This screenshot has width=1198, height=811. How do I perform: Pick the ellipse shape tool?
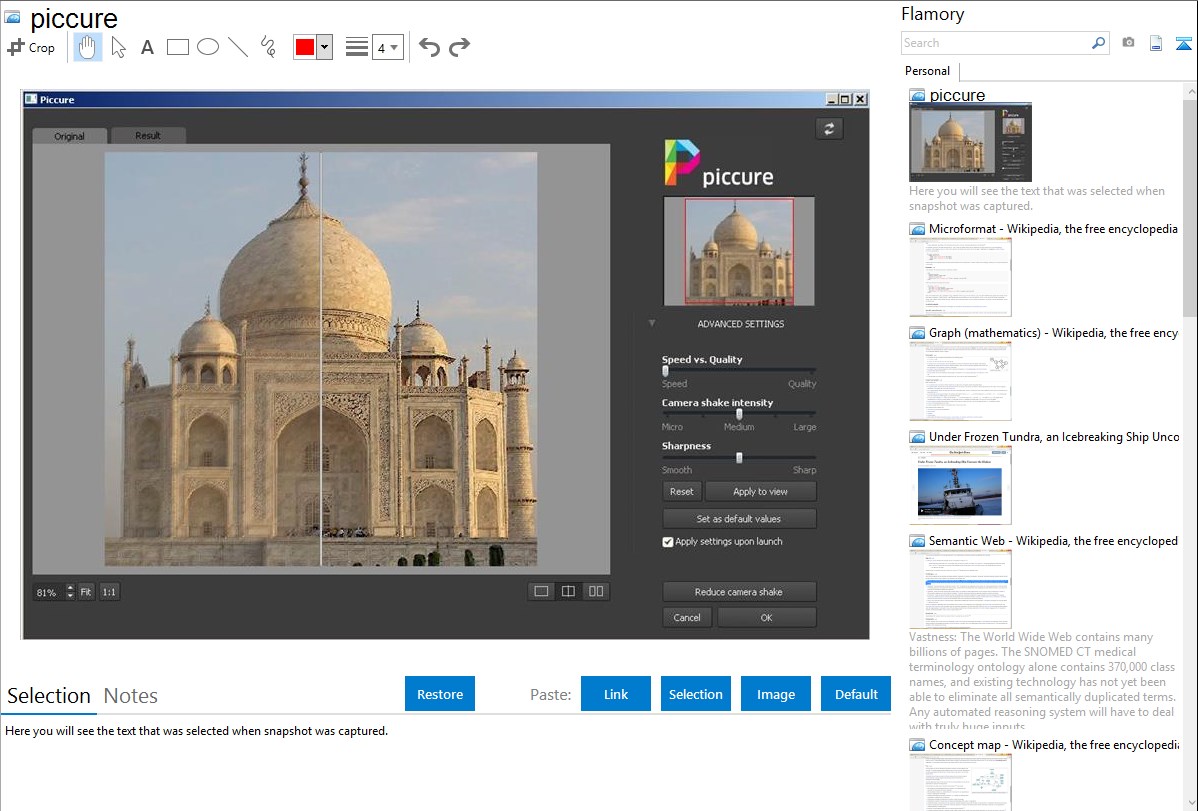coord(208,47)
